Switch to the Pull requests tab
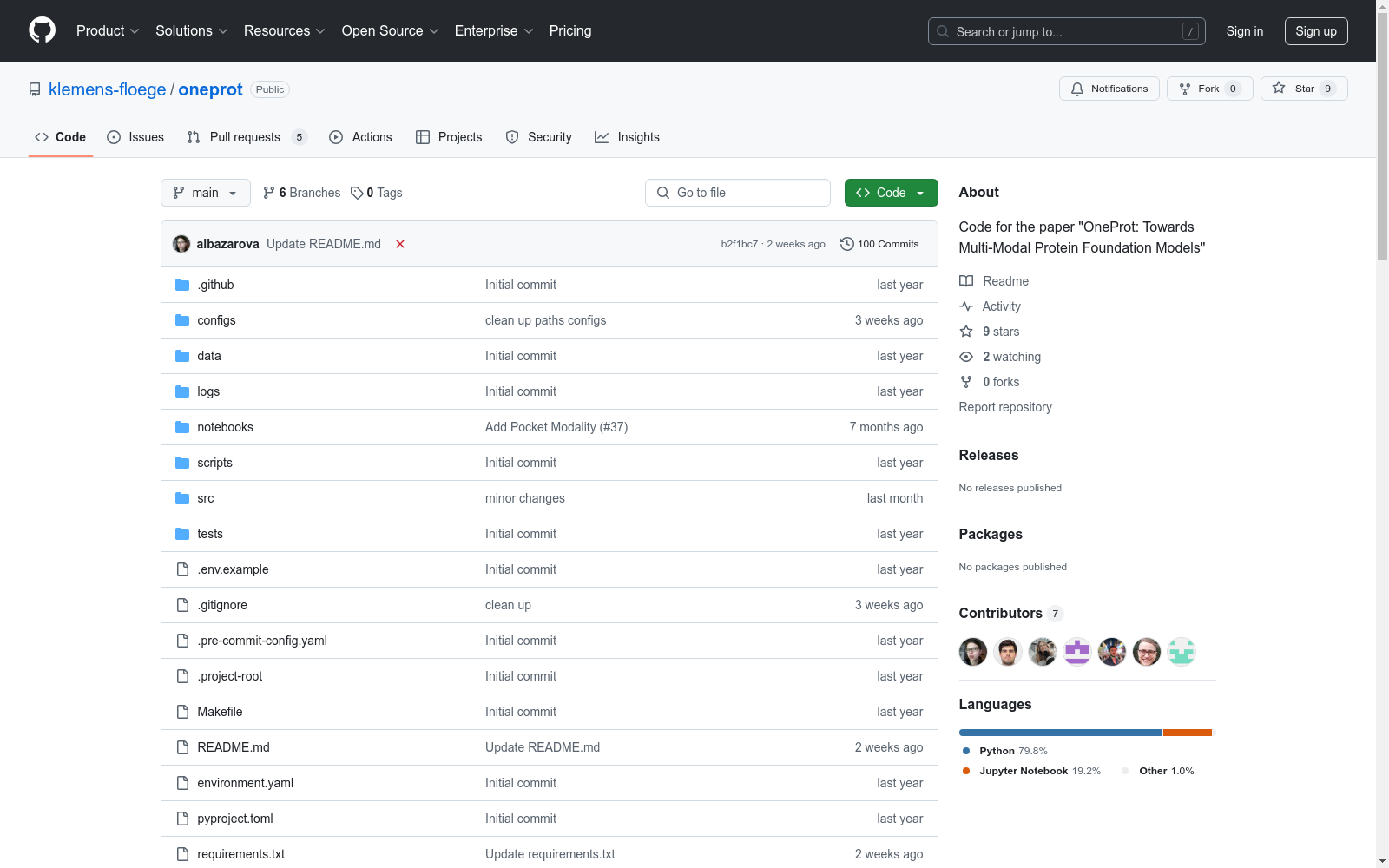1389x868 pixels. (x=247, y=137)
